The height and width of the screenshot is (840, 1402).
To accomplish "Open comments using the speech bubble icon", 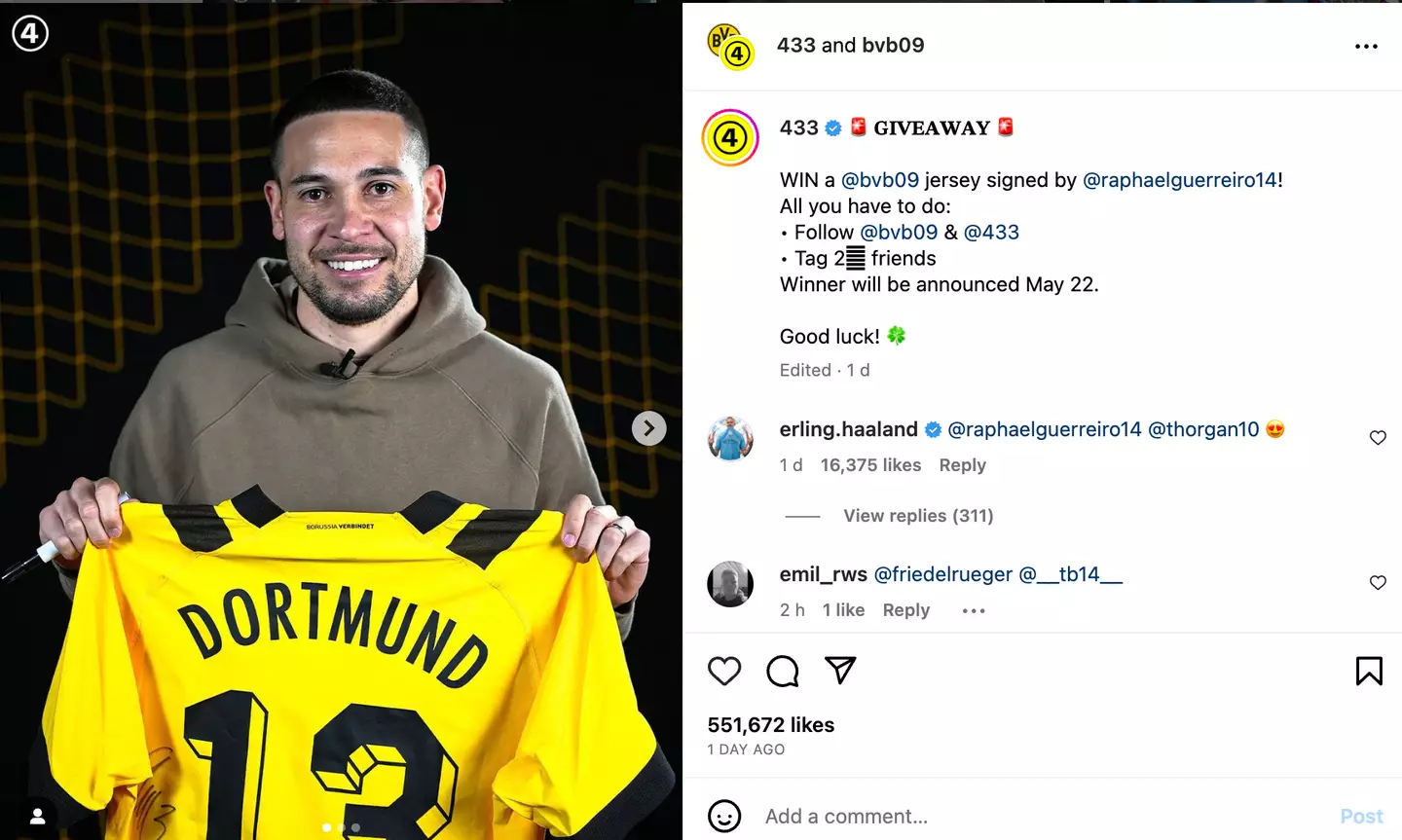I will [783, 671].
